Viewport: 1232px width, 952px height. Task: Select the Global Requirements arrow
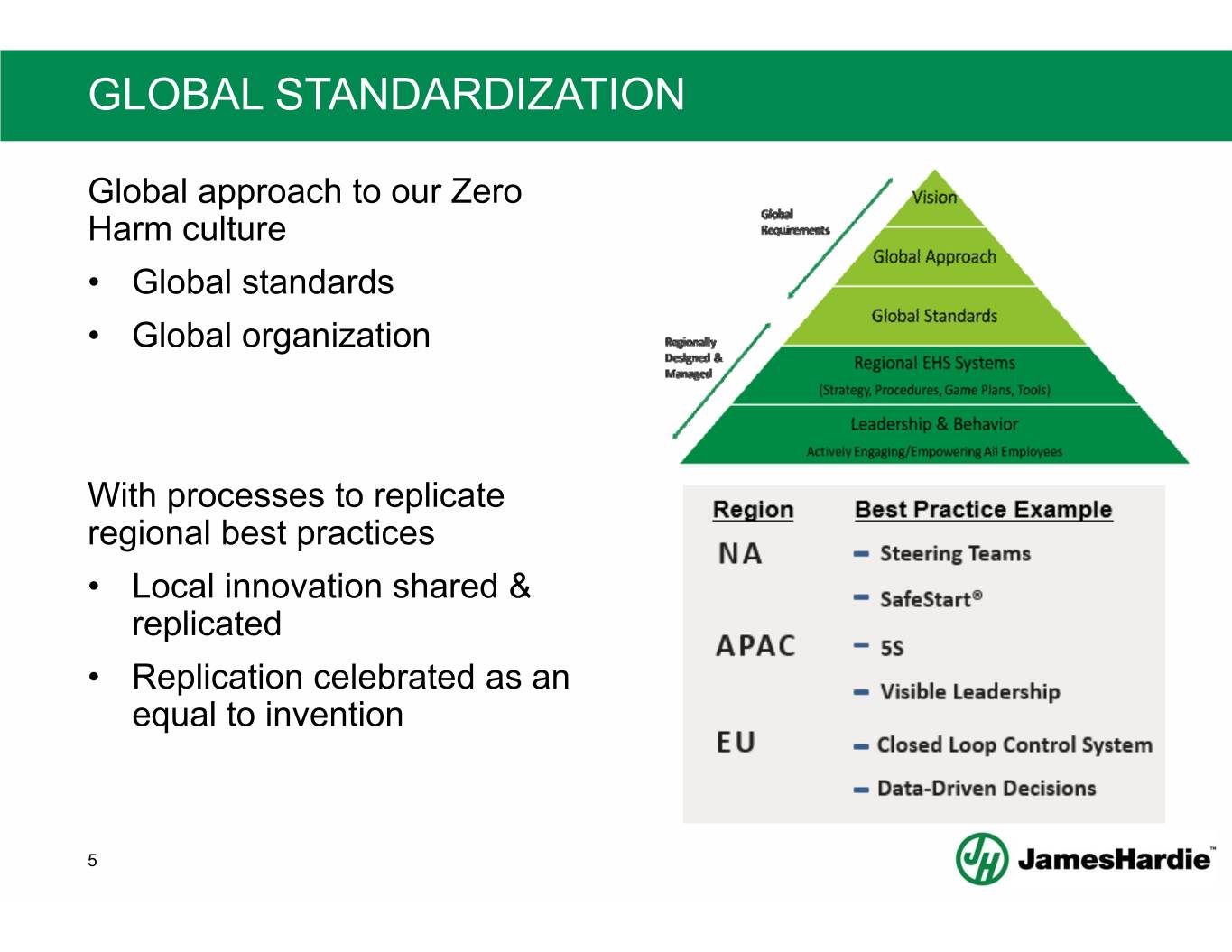coord(840,237)
